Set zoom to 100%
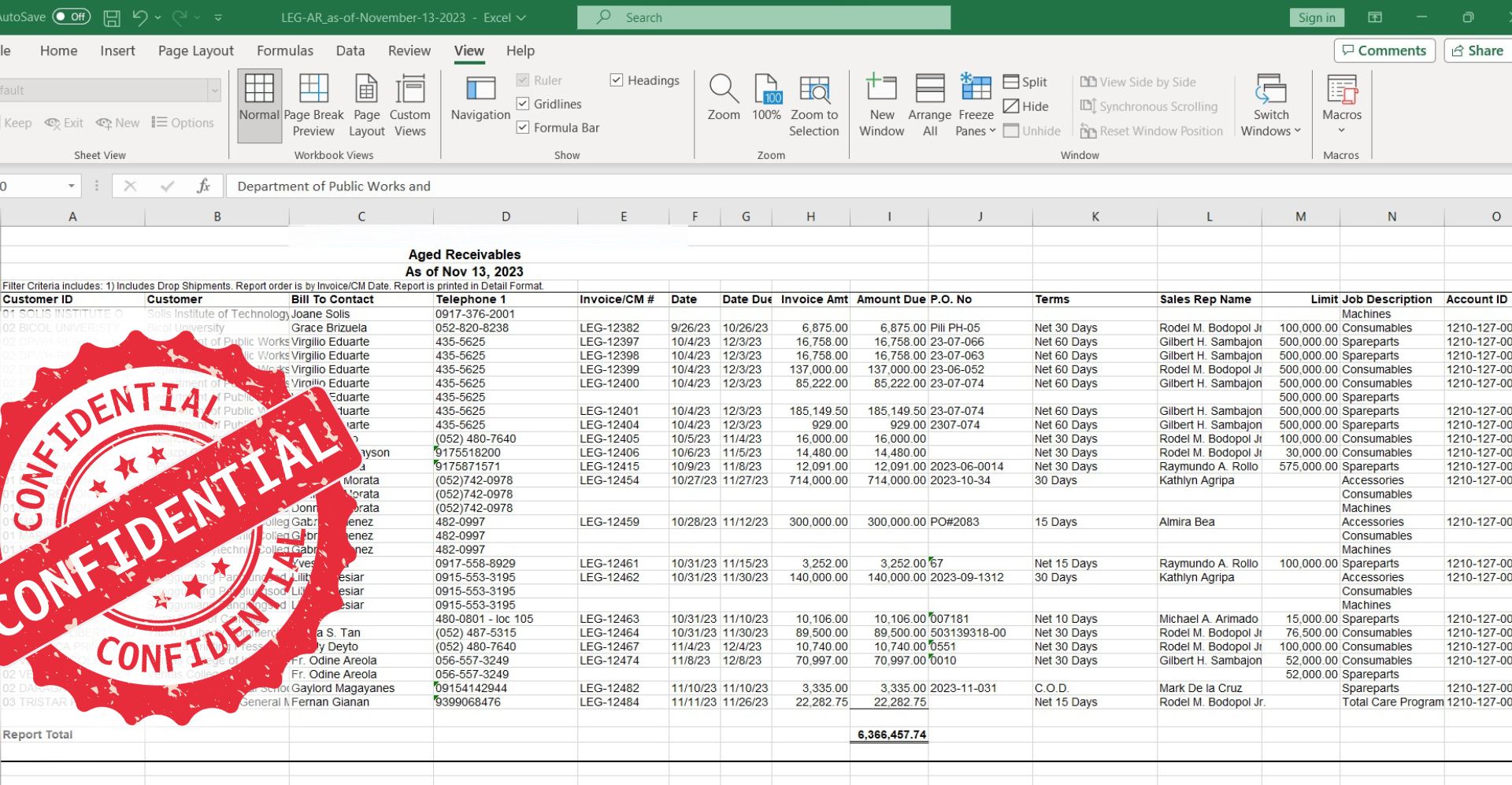The width and height of the screenshot is (1512, 785). 766,98
